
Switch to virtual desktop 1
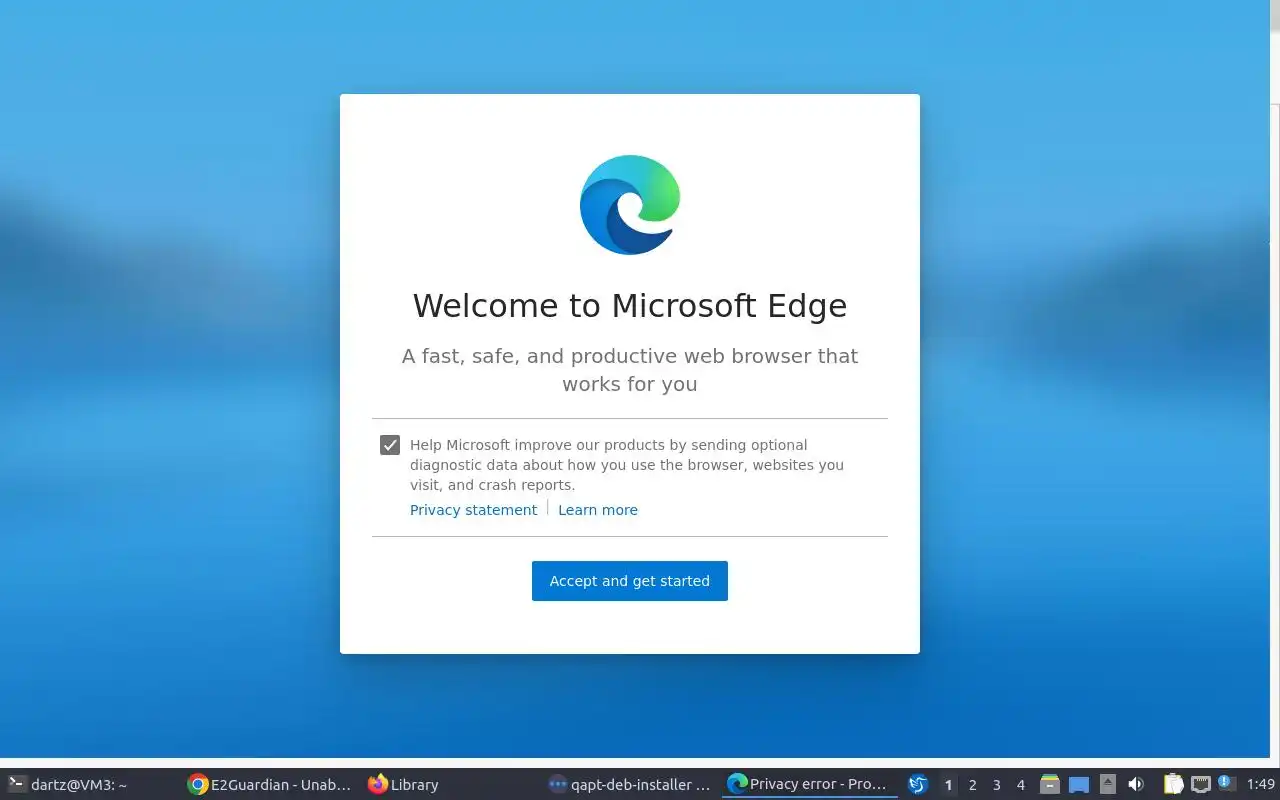[948, 785]
